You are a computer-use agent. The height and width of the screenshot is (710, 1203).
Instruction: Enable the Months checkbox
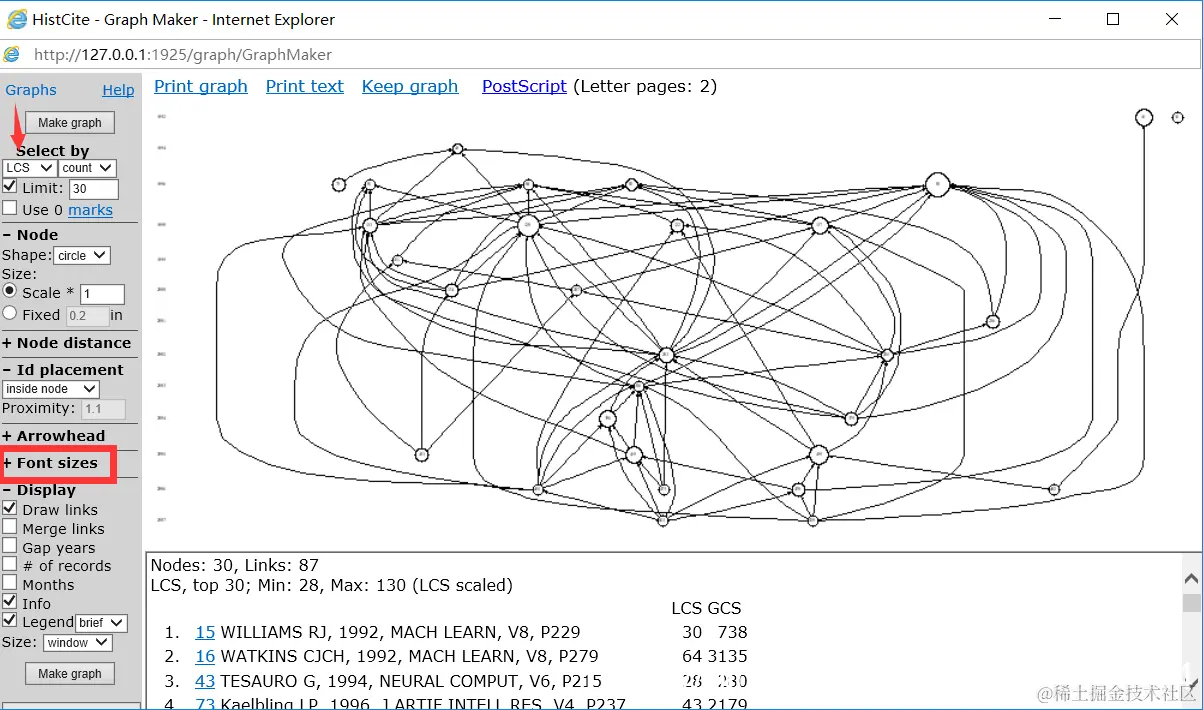10,583
